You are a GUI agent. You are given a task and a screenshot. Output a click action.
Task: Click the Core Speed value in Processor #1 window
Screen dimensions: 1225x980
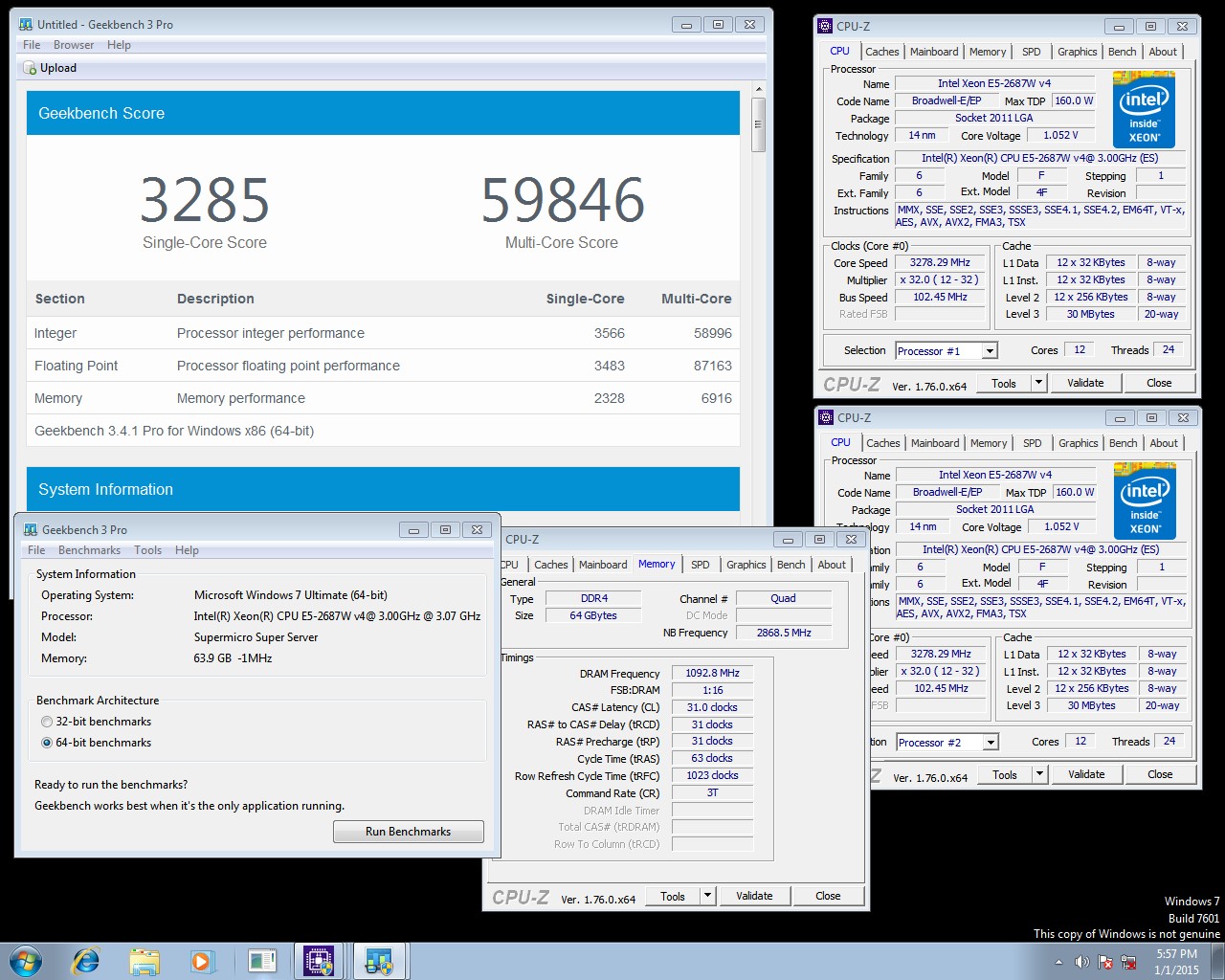tap(940, 262)
